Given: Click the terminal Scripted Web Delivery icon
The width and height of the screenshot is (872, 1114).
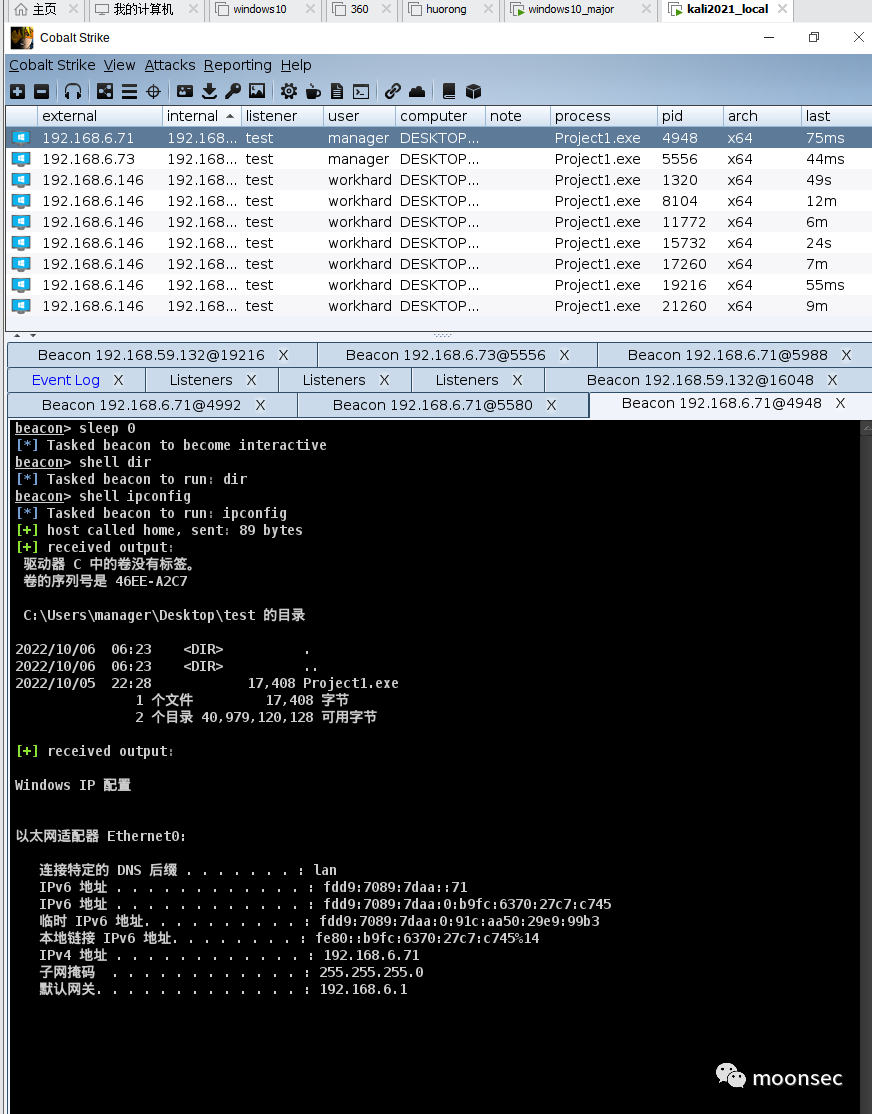Looking at the screenshot, I should [x=361, y=91].
